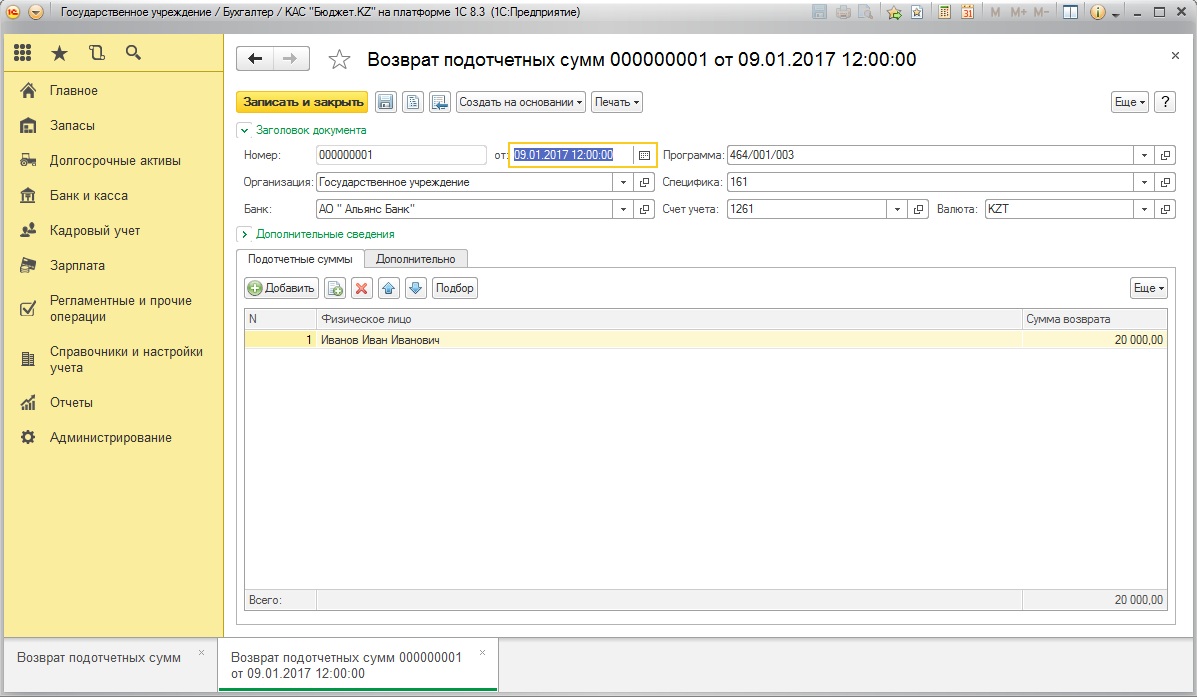This screenshot has width=1197, height=697.
Task: Click the Подбор button
Action: click(455, 288)
